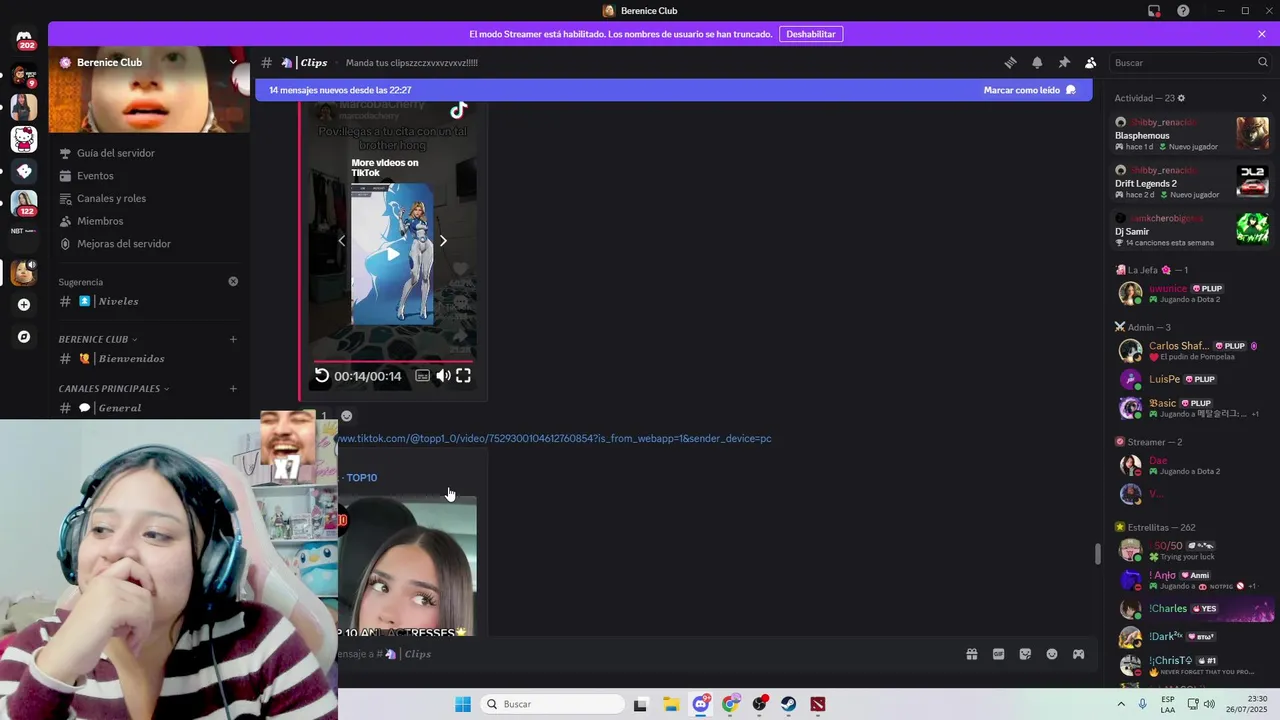Open the TOP10 video thumbnail
Image resolution: width=1280 pixels, height=720 pixels.
(407, 566)
